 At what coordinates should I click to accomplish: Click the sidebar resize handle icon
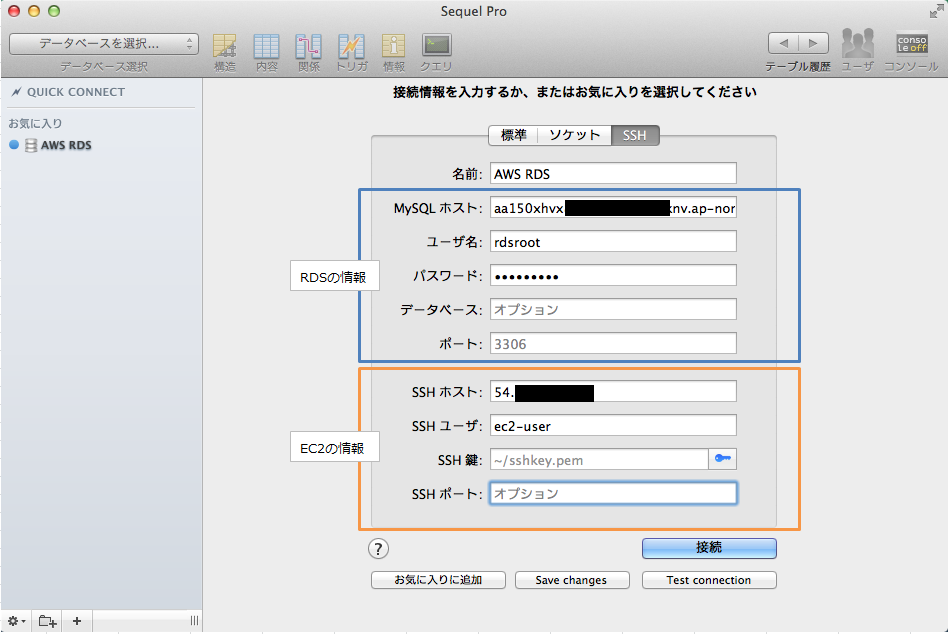pos(194,621)
